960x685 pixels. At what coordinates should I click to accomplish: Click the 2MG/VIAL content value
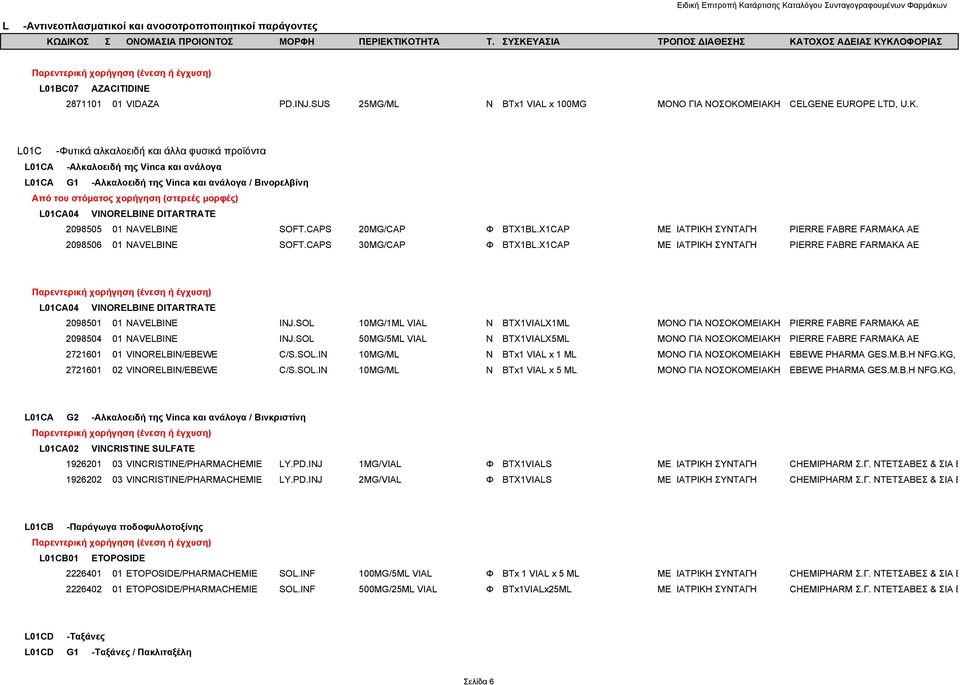click(380, 480)
